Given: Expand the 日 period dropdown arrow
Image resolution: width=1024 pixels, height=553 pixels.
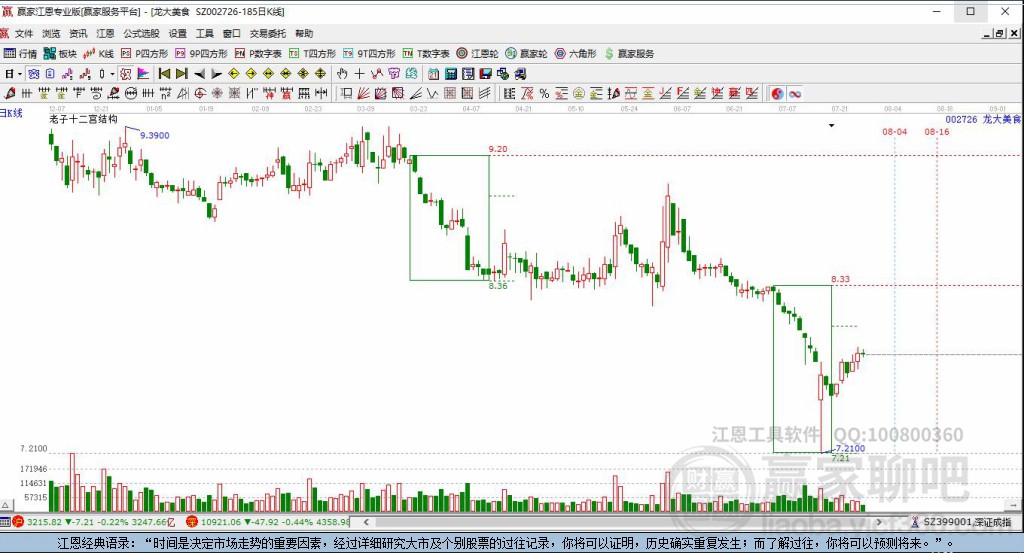Looking at the screenshot, I should (20, 74).
